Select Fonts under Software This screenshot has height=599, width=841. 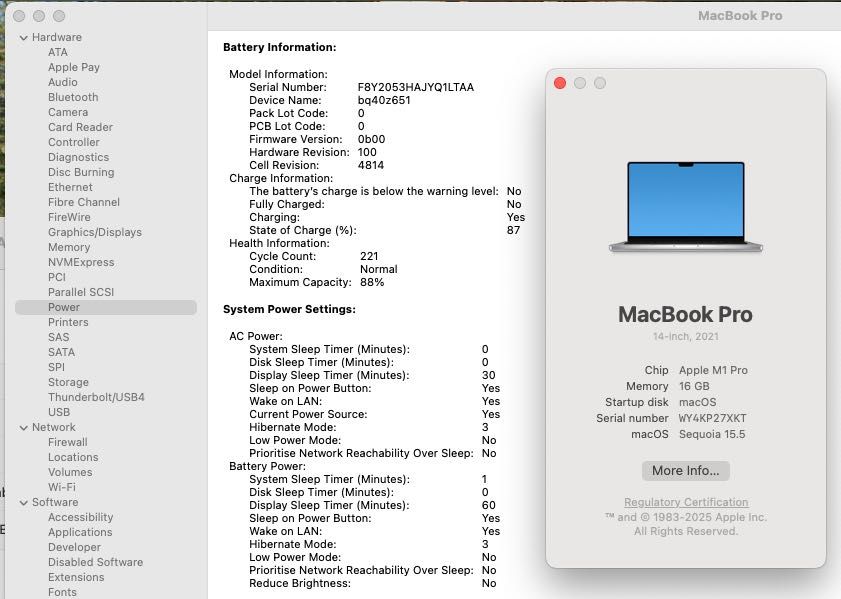pos(62,593)
